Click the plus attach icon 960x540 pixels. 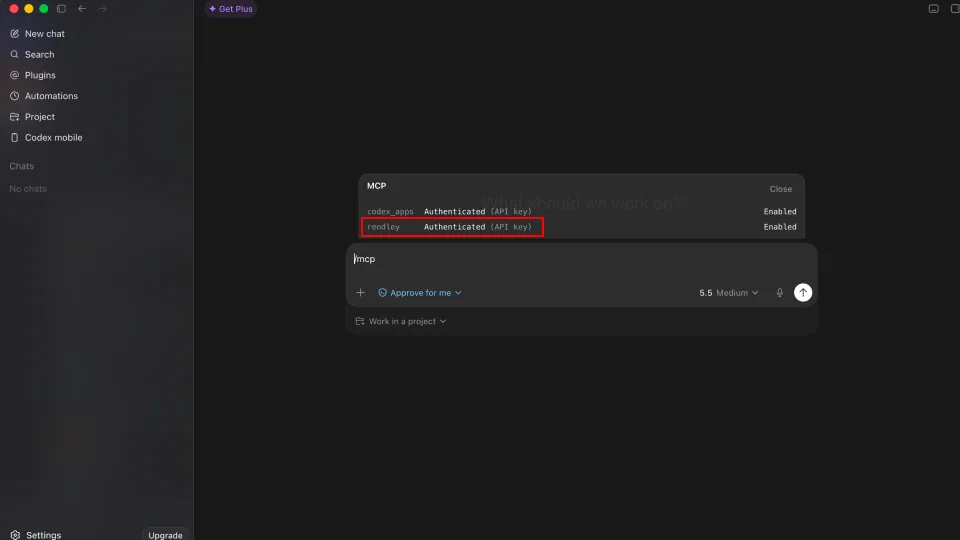[x=361, y=293]
